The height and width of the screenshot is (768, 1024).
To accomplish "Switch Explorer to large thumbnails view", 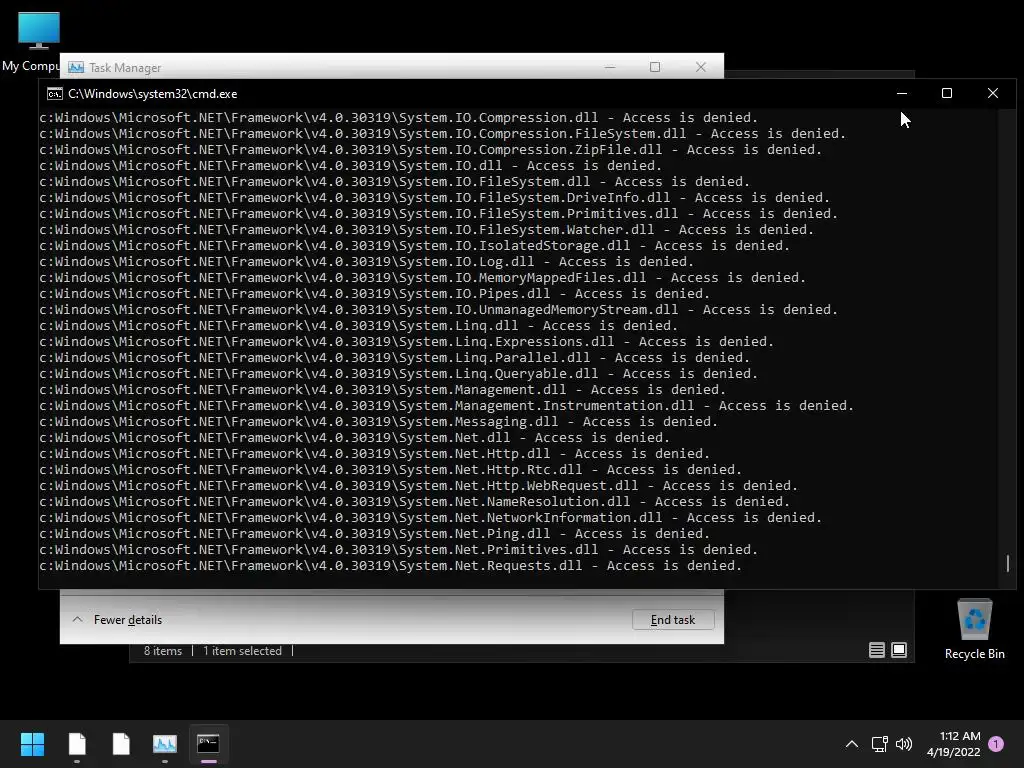I will (x=899, y=650).
